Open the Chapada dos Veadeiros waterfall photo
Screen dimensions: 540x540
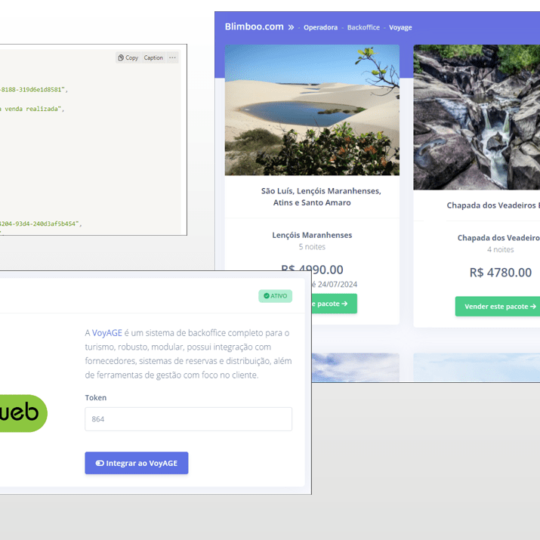click(477, 117)
